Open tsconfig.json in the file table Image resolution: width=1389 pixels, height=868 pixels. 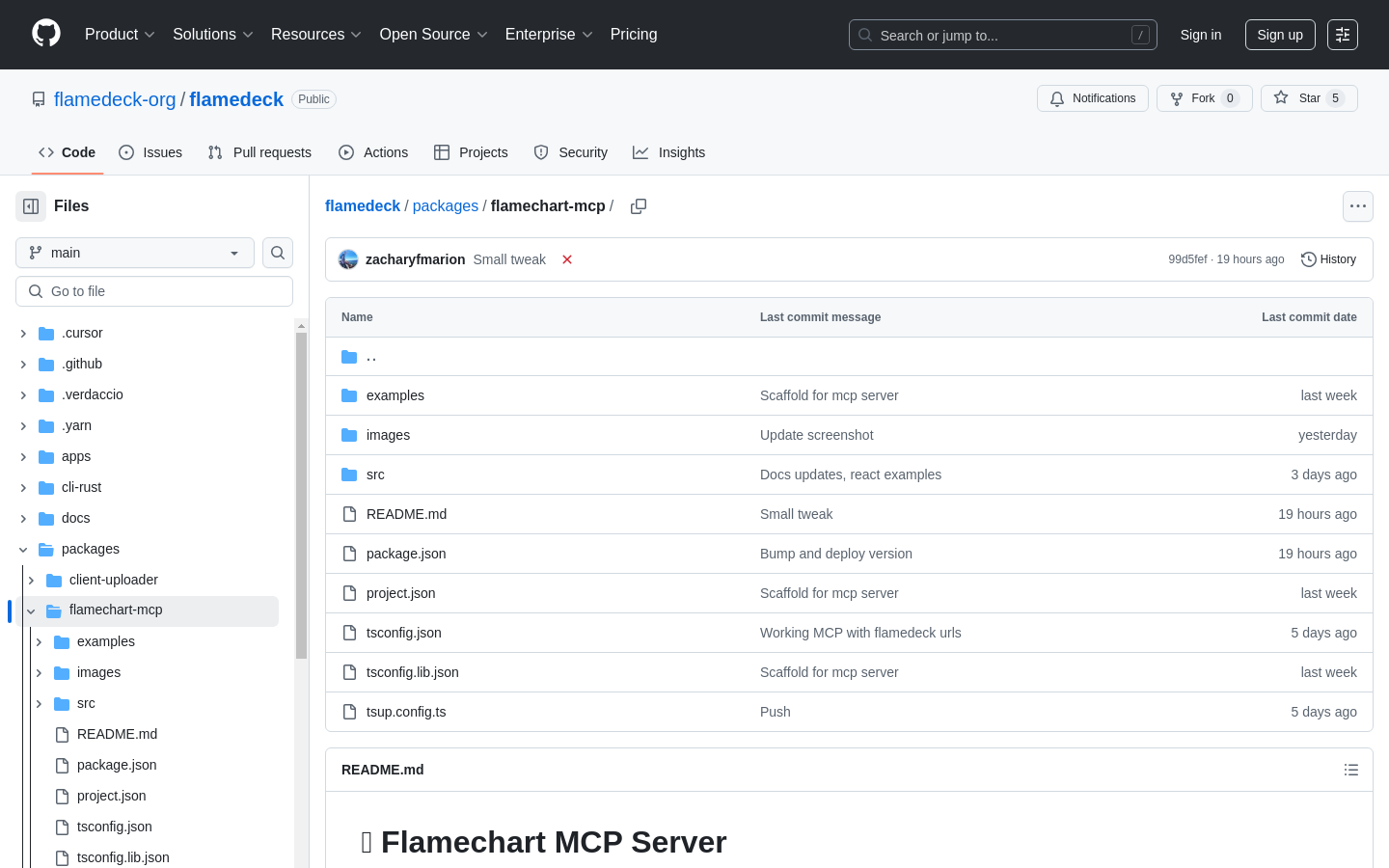coord(404,633)
